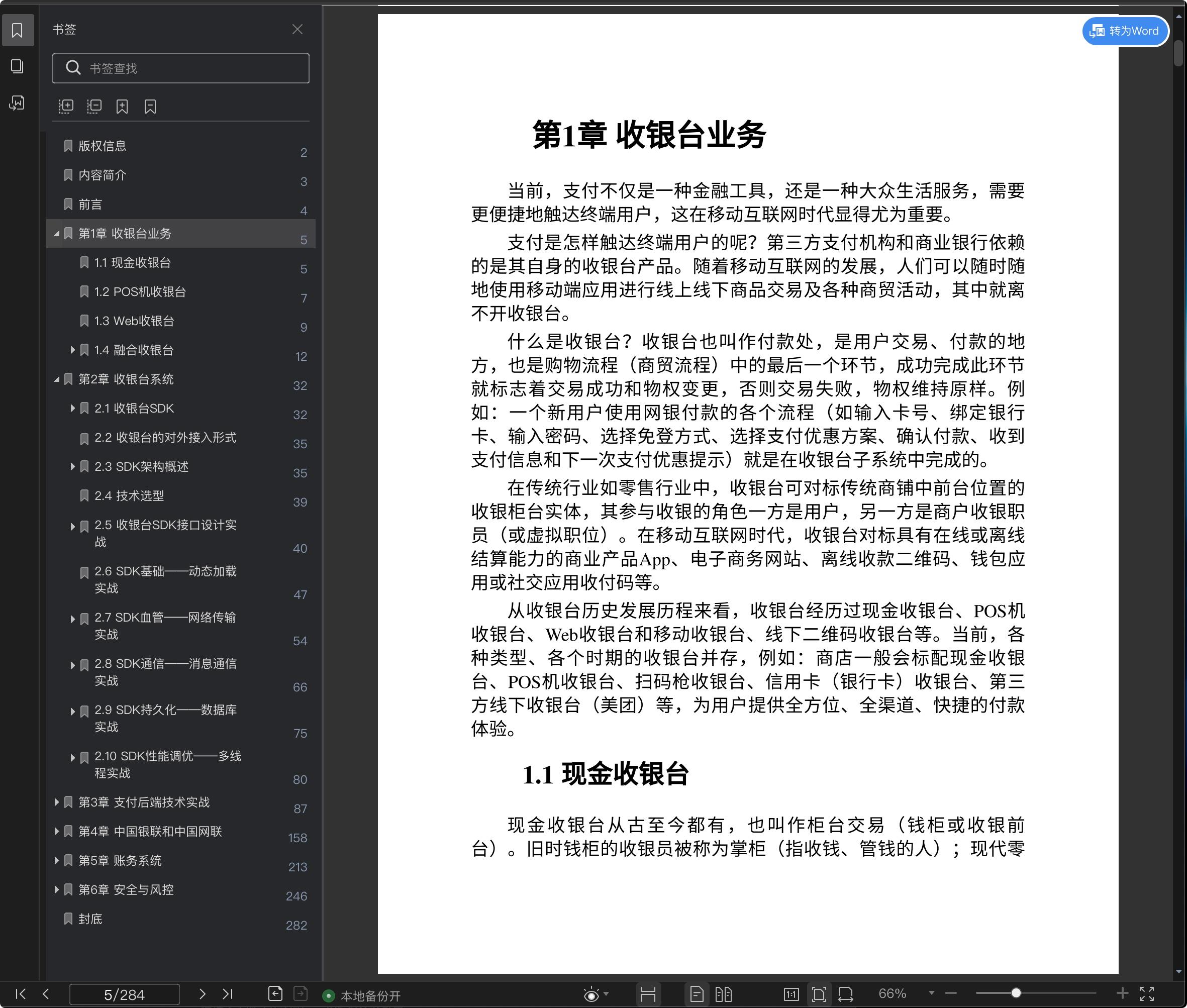The image size is (1187, 1008).
Task: Click the local backup status indicator
Action: [362, 996]
